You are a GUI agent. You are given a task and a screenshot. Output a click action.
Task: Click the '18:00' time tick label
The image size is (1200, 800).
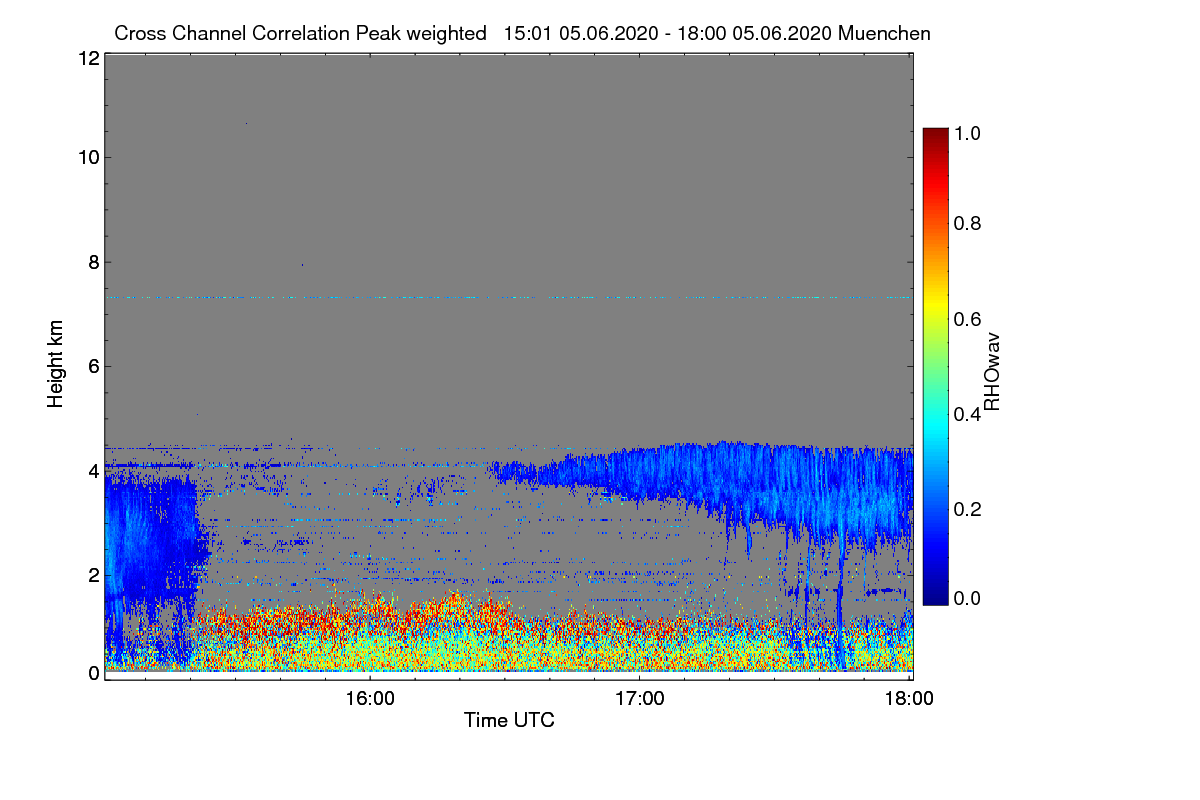[909, 698]
